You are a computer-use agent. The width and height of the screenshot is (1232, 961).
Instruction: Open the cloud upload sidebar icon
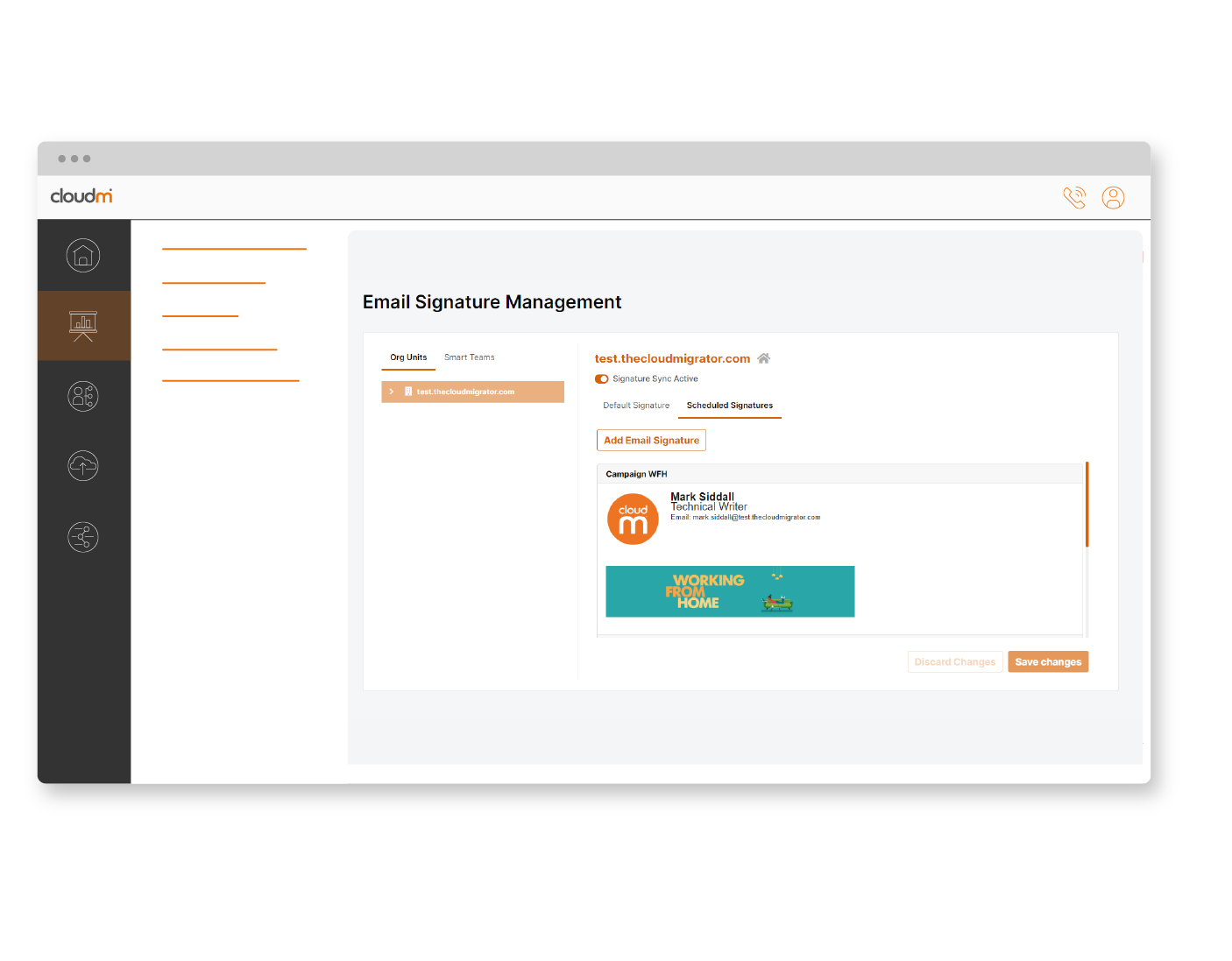83,466
